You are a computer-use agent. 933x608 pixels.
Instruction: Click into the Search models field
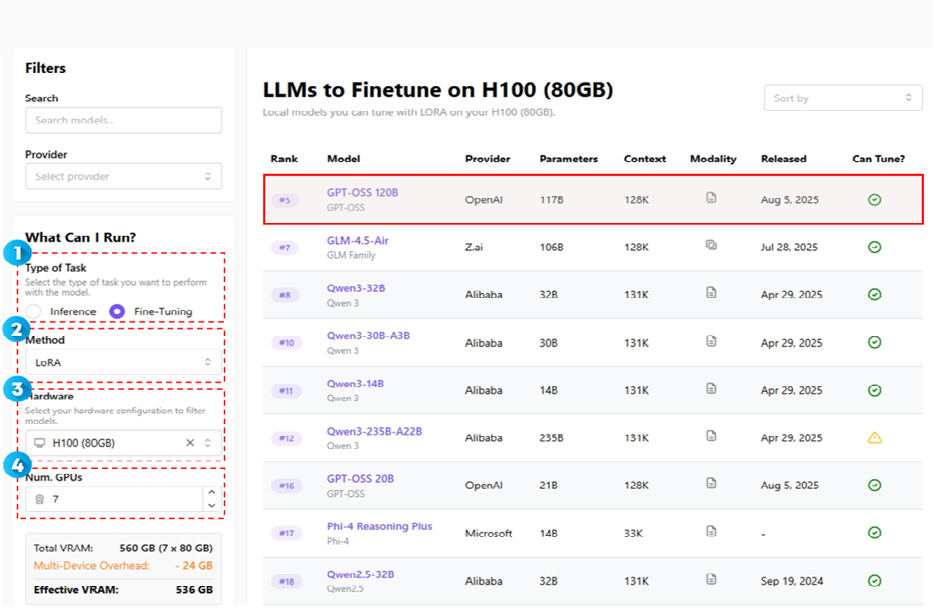[x=123, y=120]
